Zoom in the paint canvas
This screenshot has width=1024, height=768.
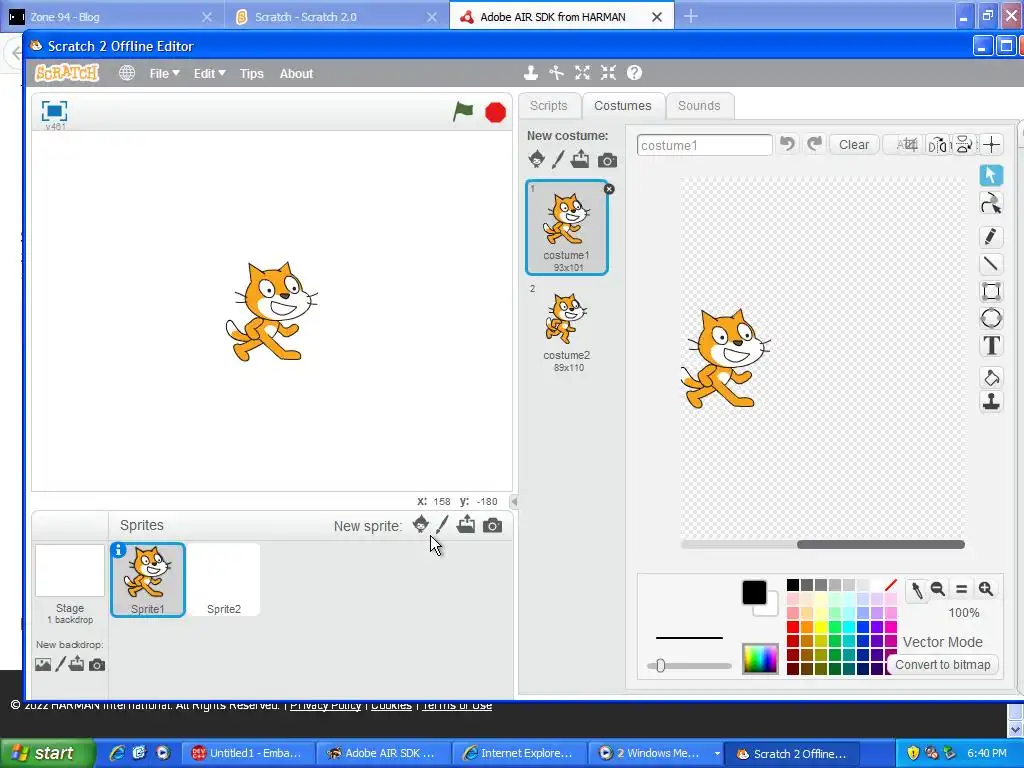(x=985, y=589)
